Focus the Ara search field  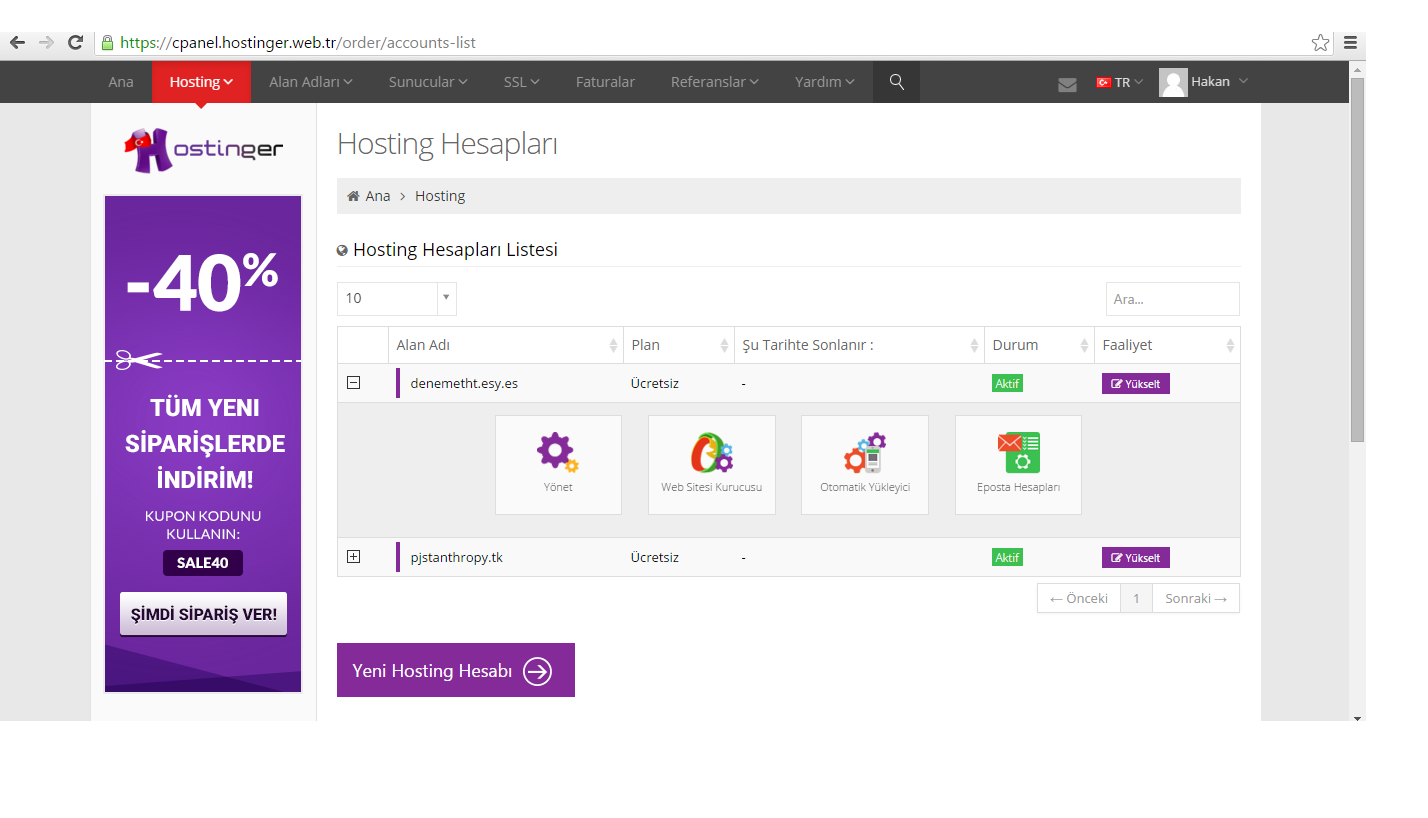pyautogui.click(x=1172, y=299)
